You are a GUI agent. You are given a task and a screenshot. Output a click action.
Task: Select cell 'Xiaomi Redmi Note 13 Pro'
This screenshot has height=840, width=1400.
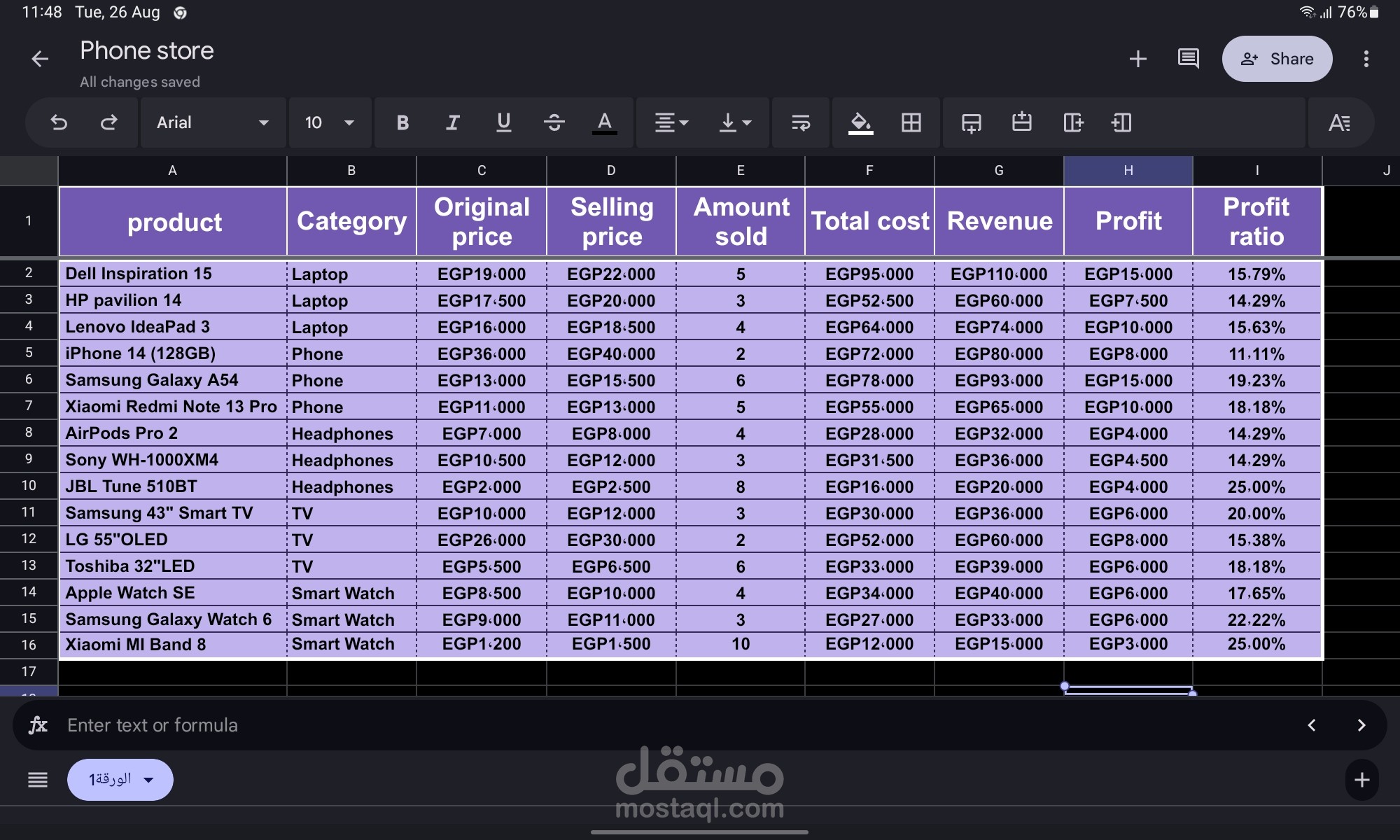tap(173, 407)
